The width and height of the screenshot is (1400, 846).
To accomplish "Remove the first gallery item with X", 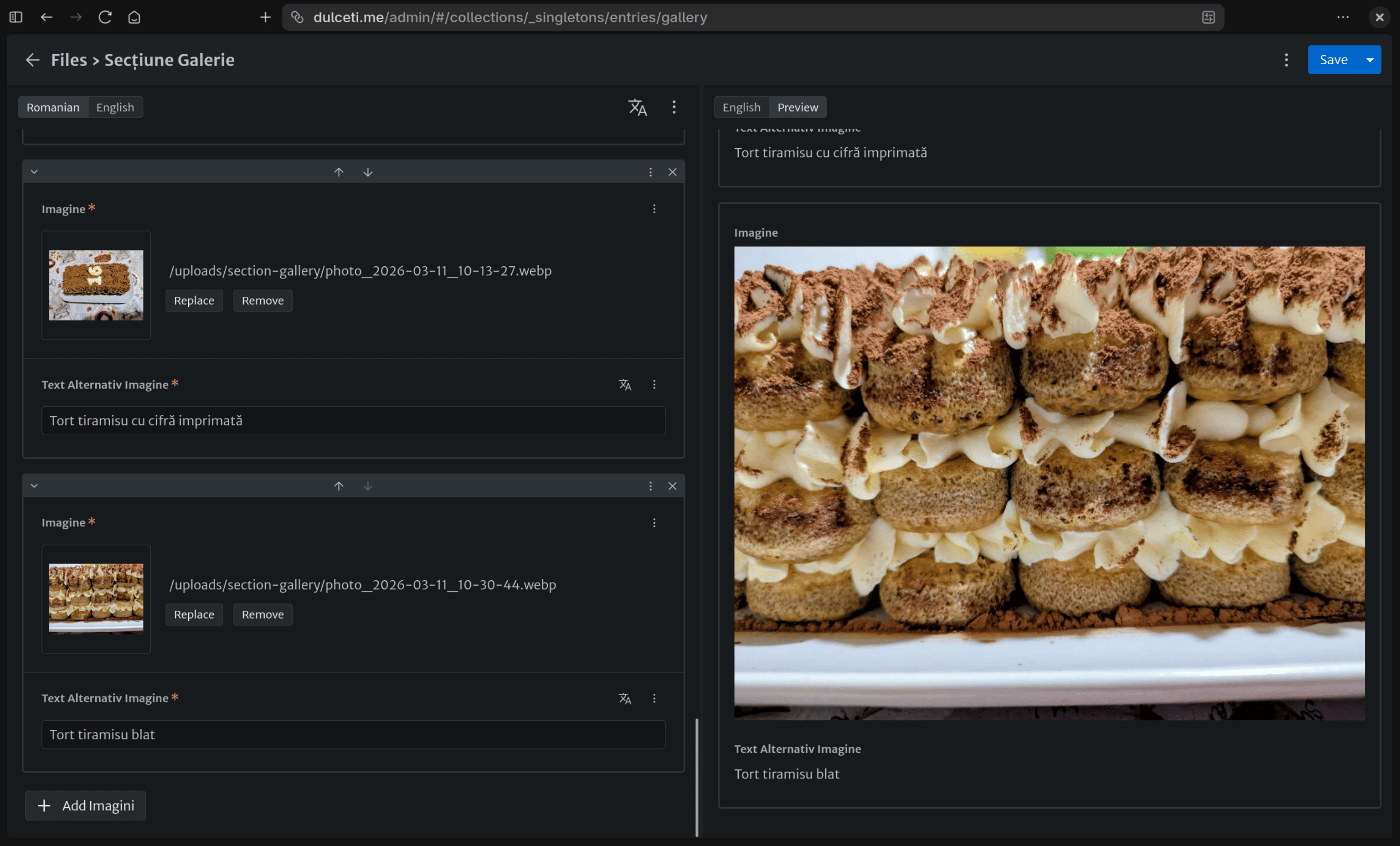I will (672, 172).
